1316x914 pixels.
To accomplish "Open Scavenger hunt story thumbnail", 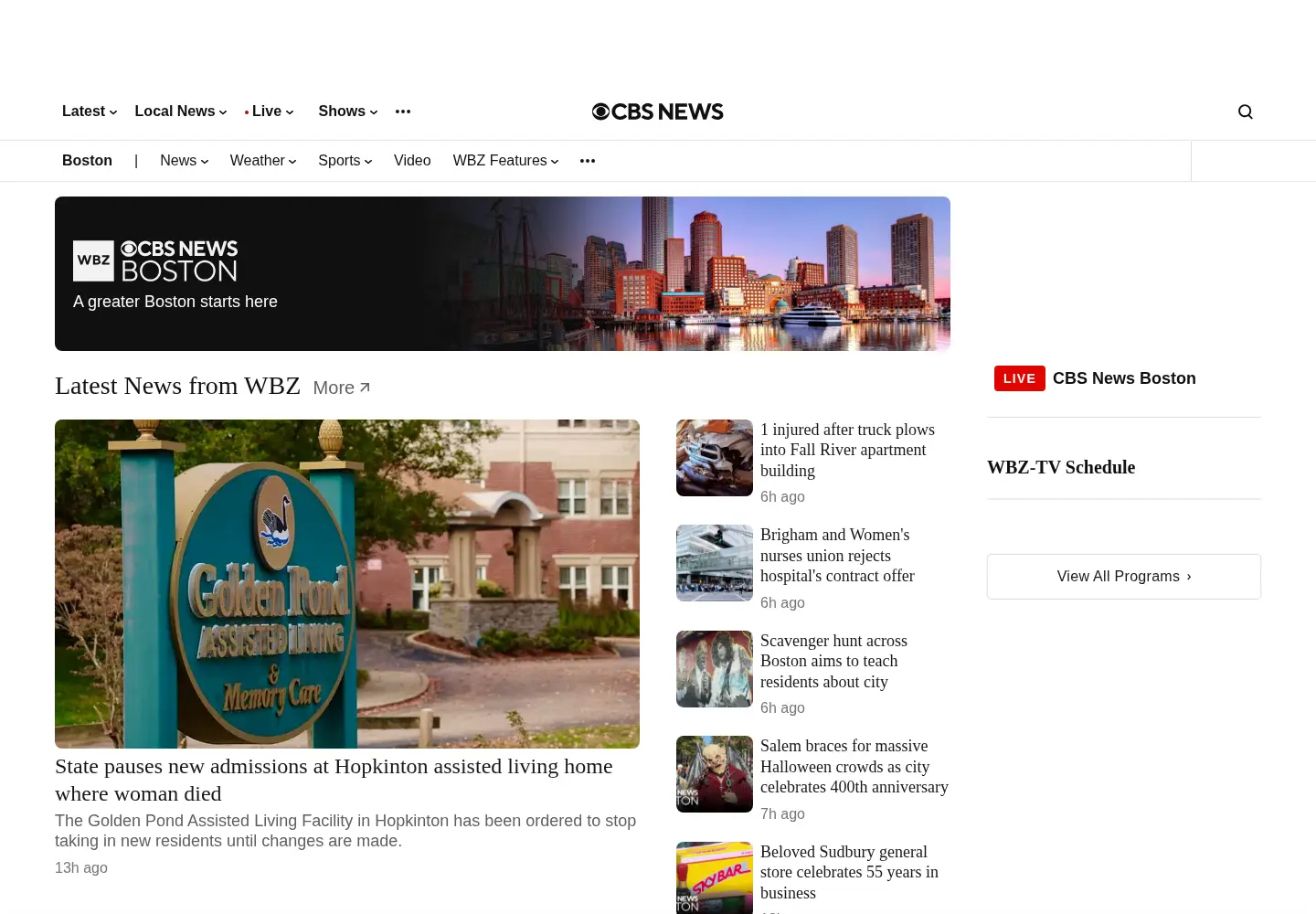I will (x=715, y=669).
